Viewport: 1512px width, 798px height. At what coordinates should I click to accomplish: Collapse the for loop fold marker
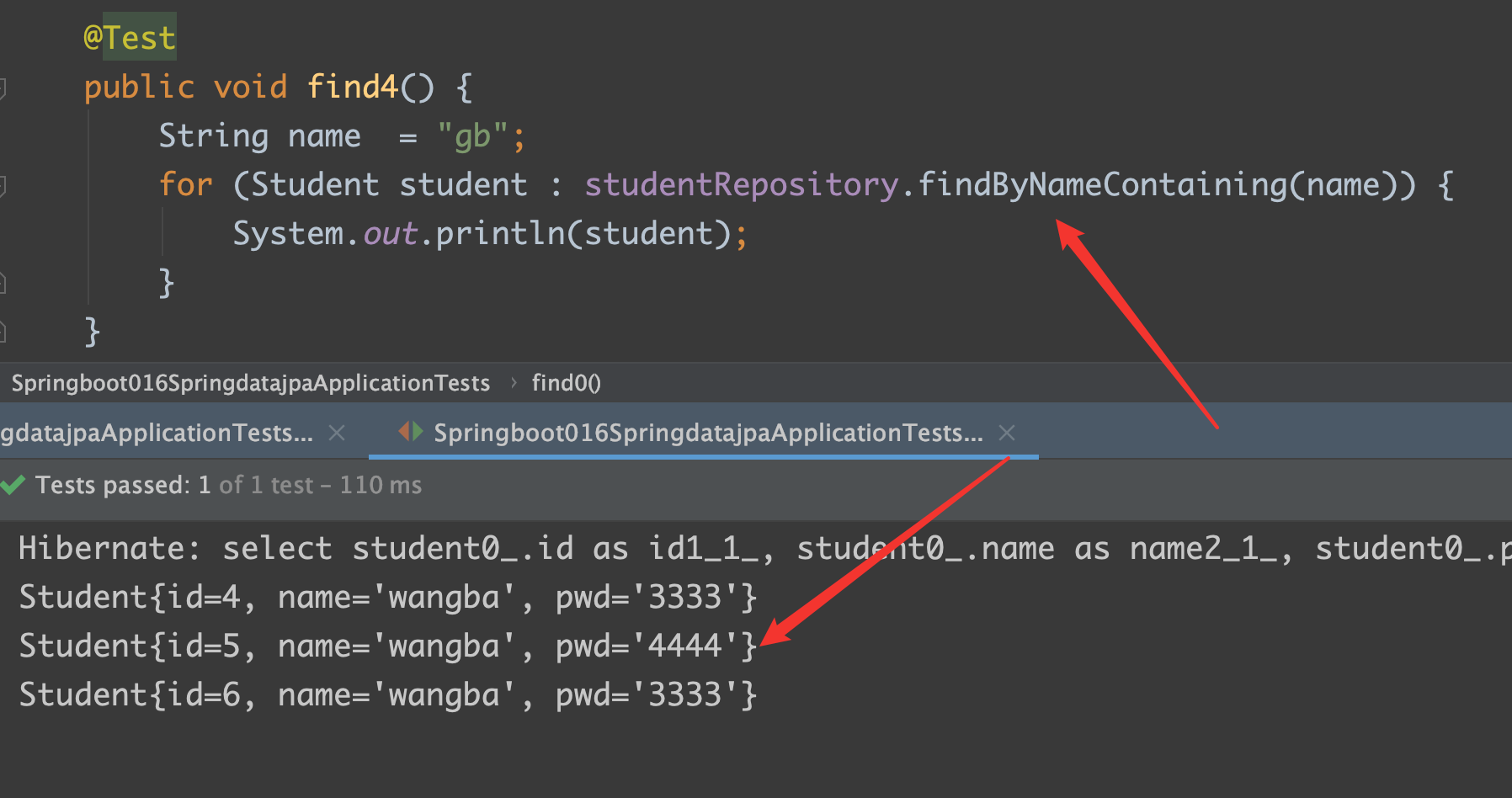coord(3,185)
